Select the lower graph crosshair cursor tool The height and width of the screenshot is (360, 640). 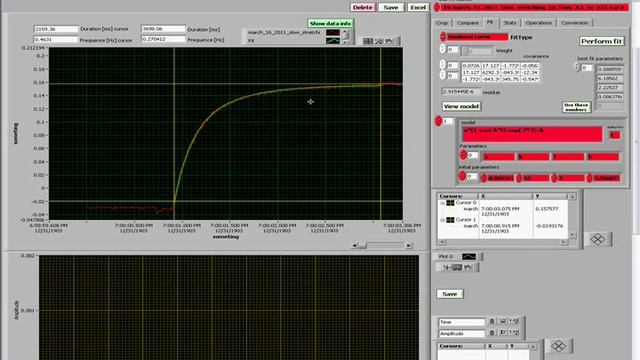pyautogui.click(x=446, y=267)
